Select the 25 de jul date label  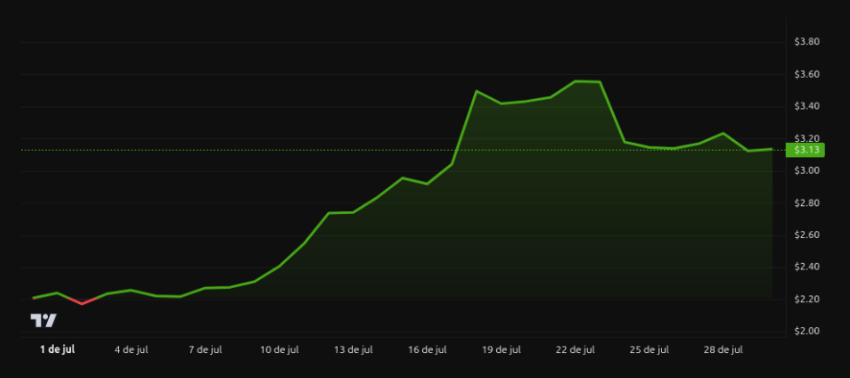(649, 350)
